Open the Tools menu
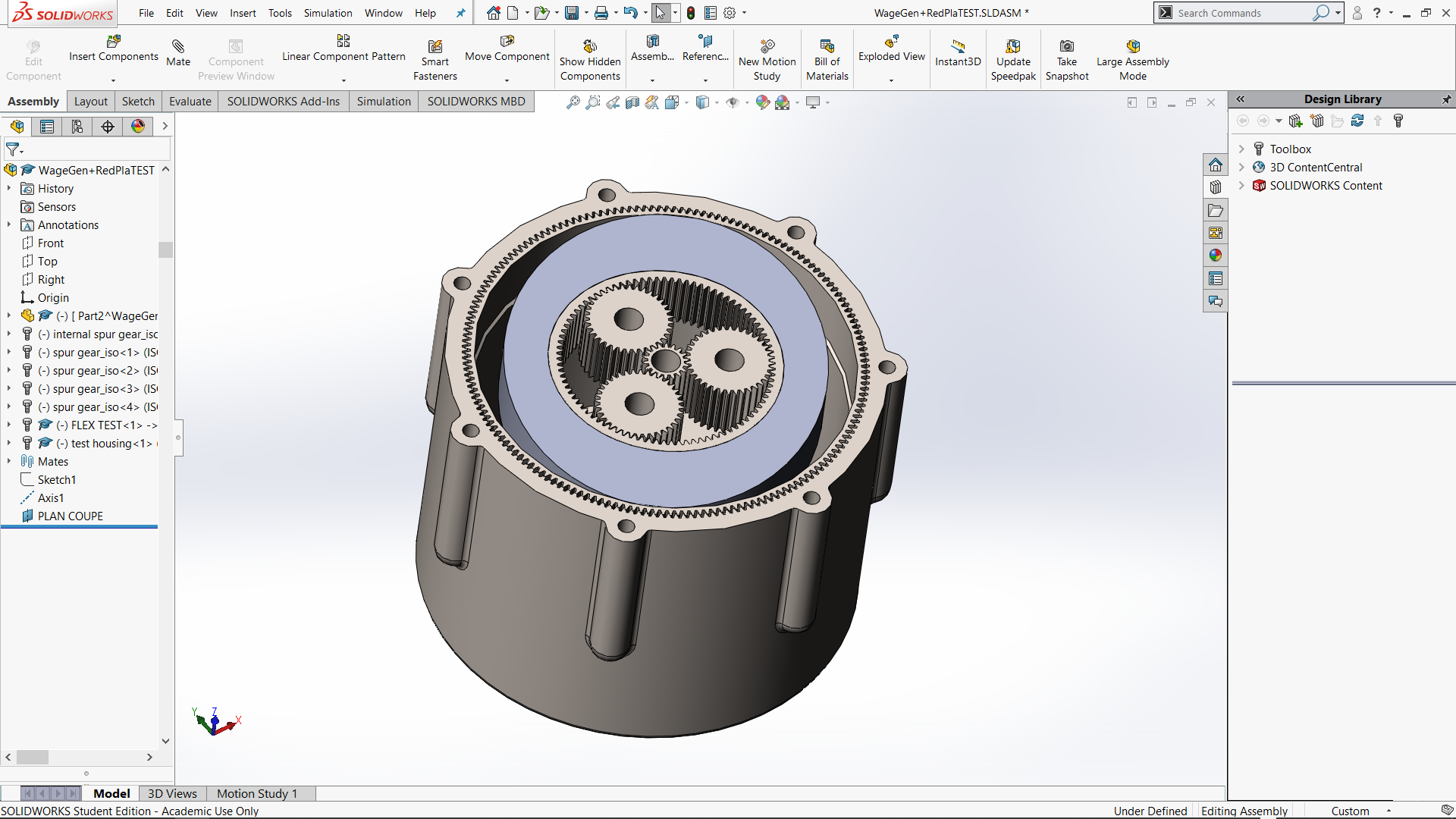This screenshot has height=819, width=1456. coord(280,13)
